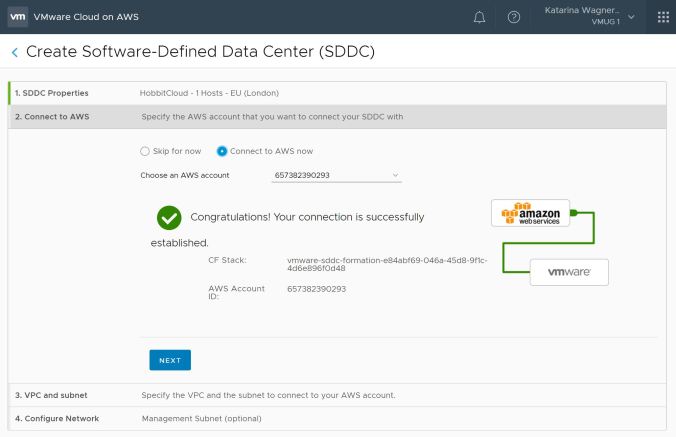Open the apps grid launcher icon
The height and width of the screenshot is (437, 676).
[663, 17]
